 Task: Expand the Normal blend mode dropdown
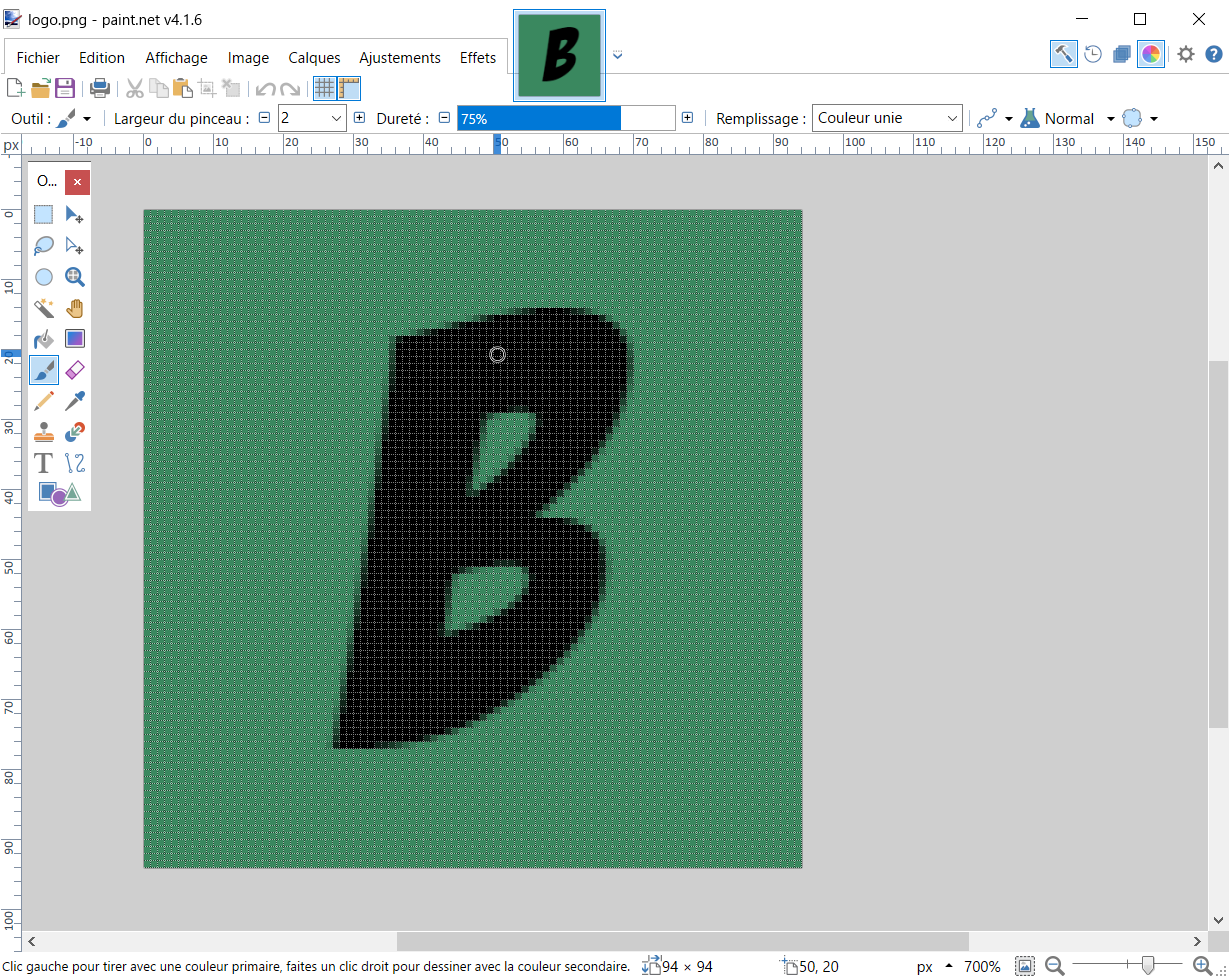click(1110, 119)
